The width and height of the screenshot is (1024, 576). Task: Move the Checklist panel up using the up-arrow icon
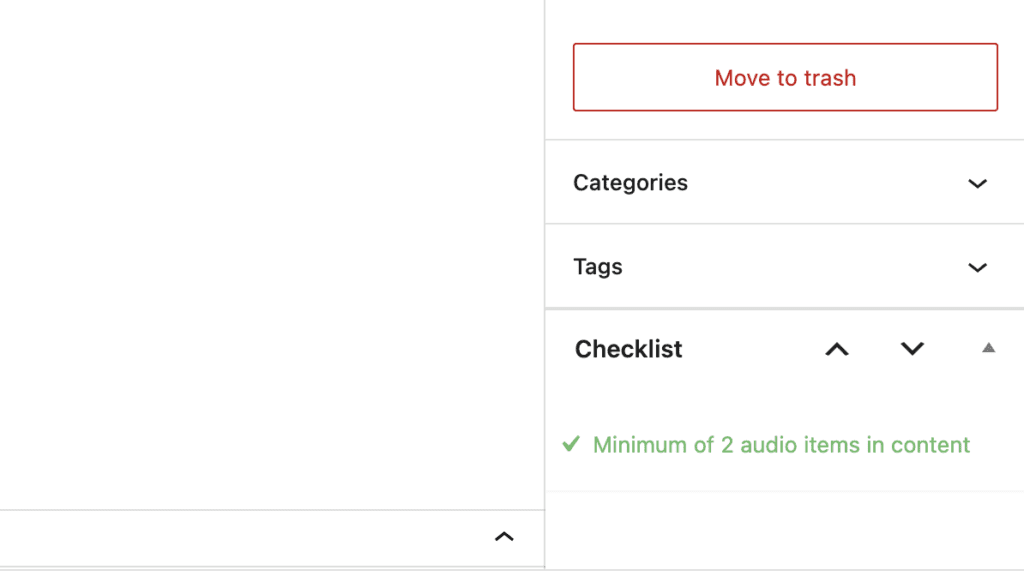coord(837,349)
